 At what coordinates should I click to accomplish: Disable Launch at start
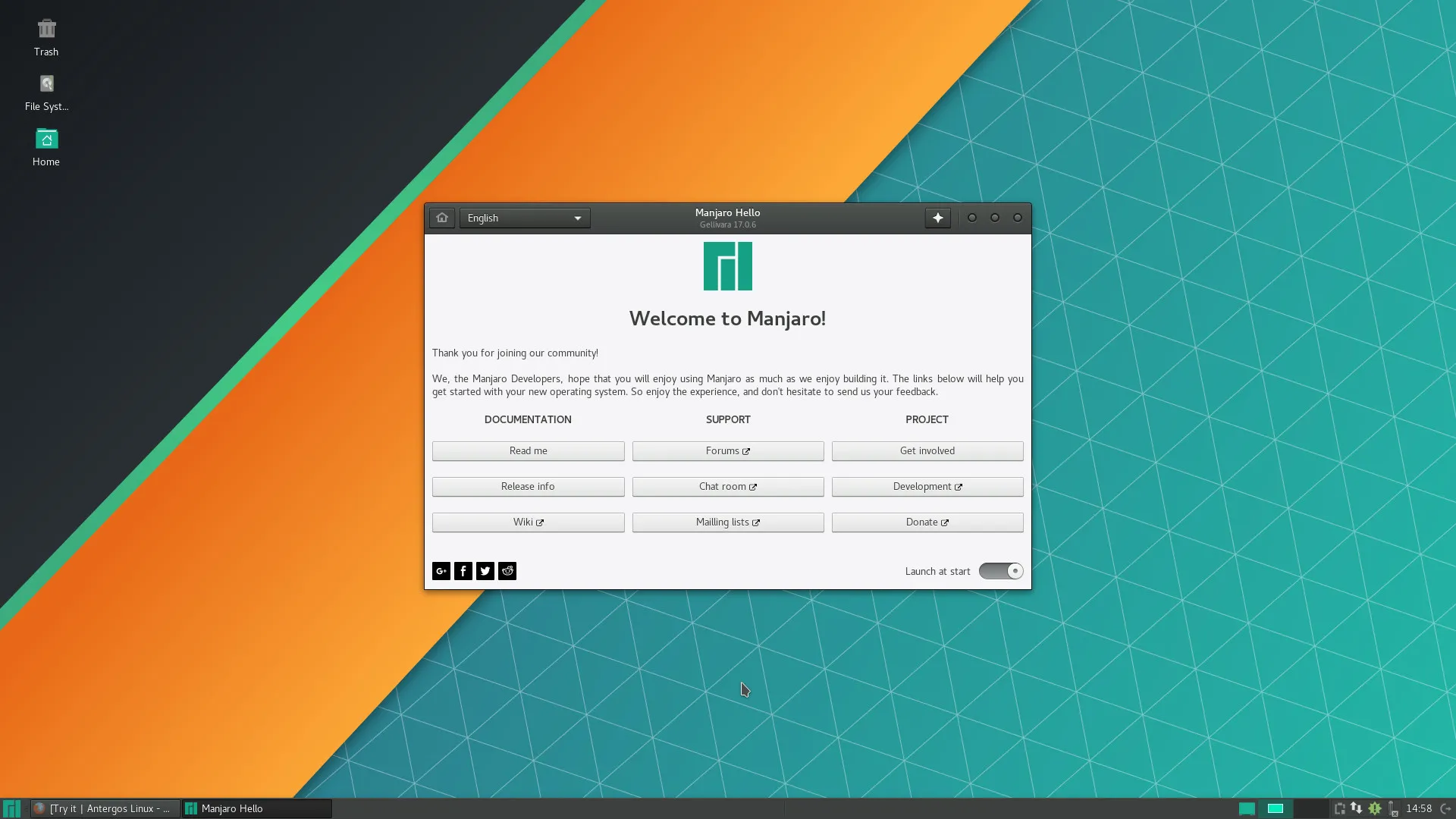tap(1001, 570)
